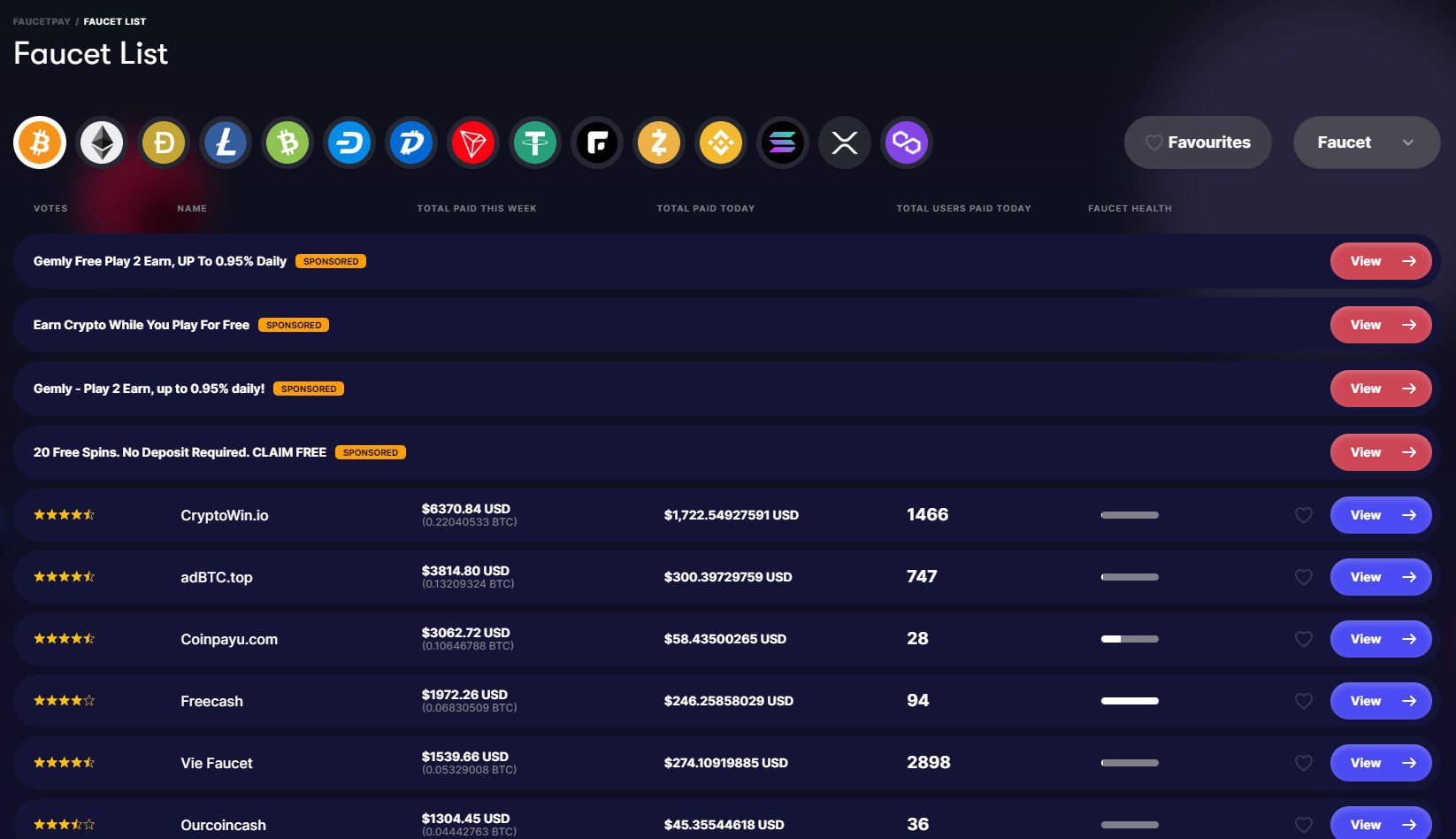The width and height of the screenshot is (1456, 839).
Task: Click the Freecash star rating
Action: [64, 700]
